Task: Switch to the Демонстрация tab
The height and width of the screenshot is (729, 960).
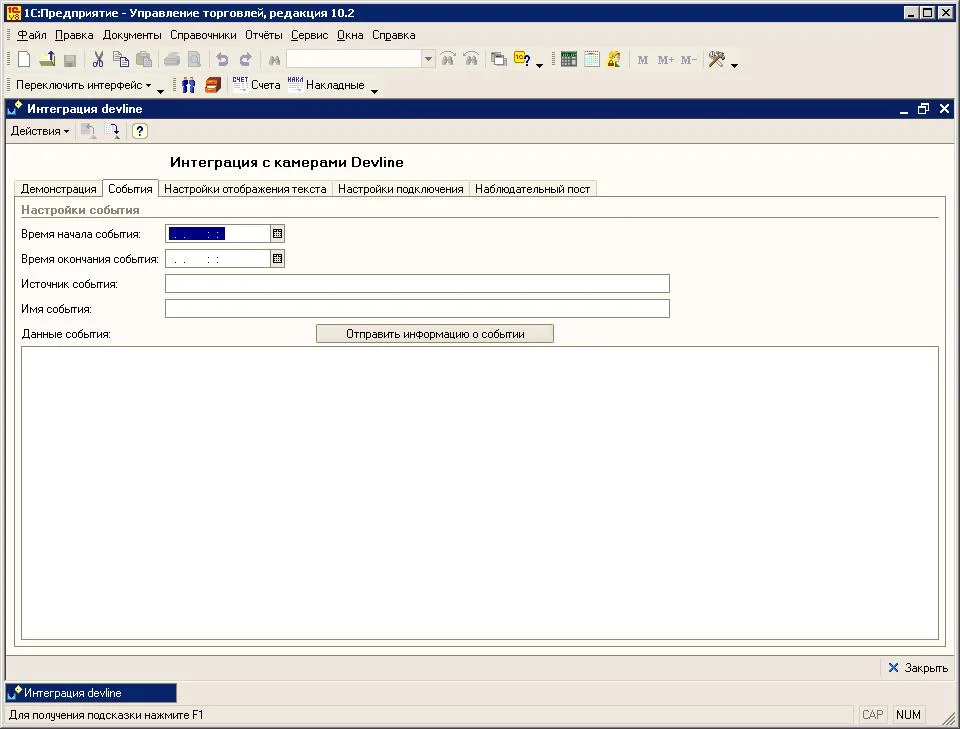Action: (x=59, y=189)
